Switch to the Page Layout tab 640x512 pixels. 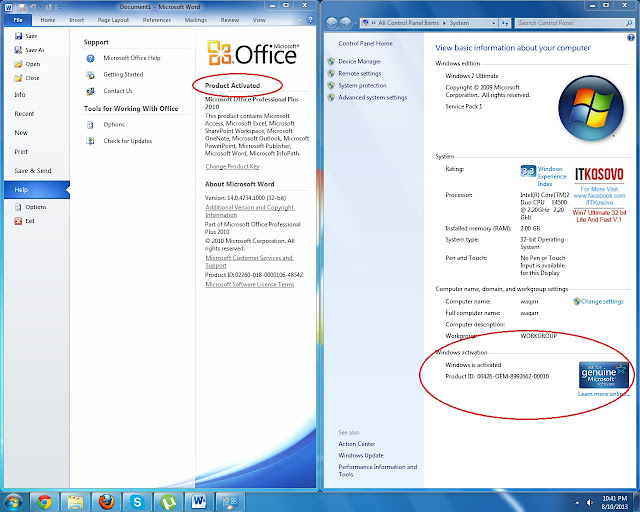[113, 20]
